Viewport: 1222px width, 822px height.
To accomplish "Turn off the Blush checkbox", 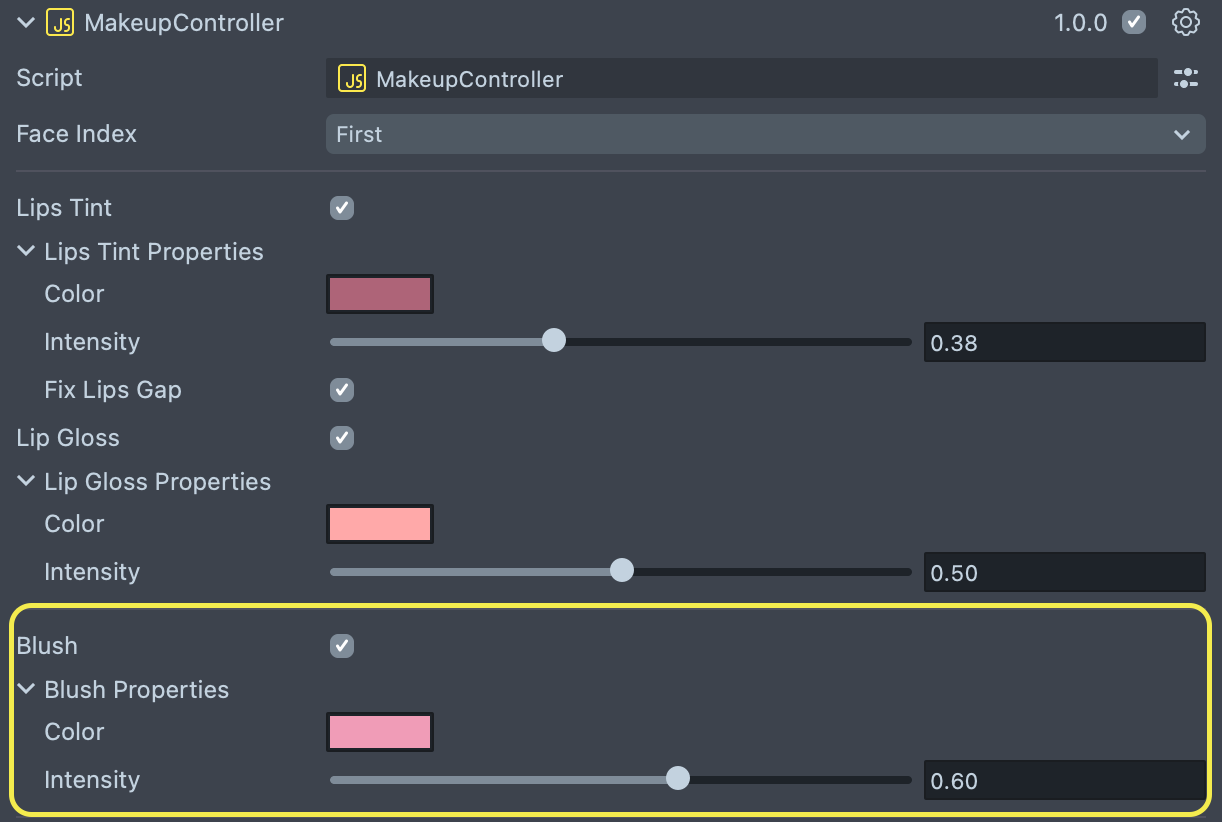I will (x=342, y=646).
